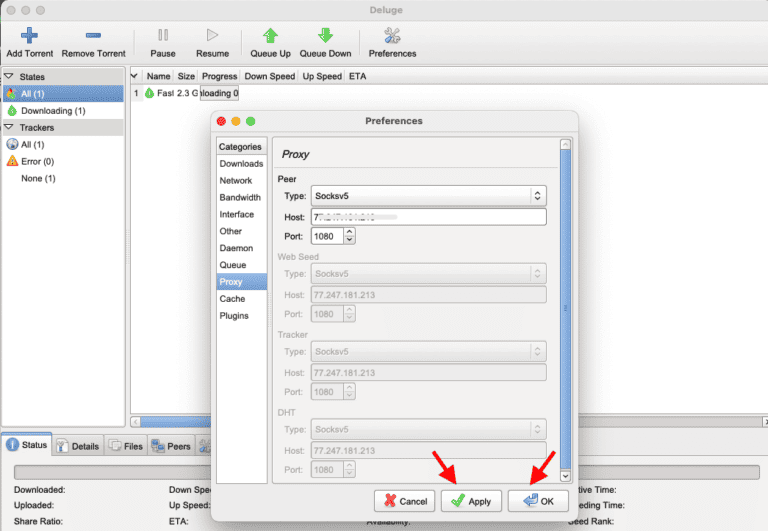Viewport: 768px width, 531px height.
Task: Collapse the States section
Action: tap(8, 77)
